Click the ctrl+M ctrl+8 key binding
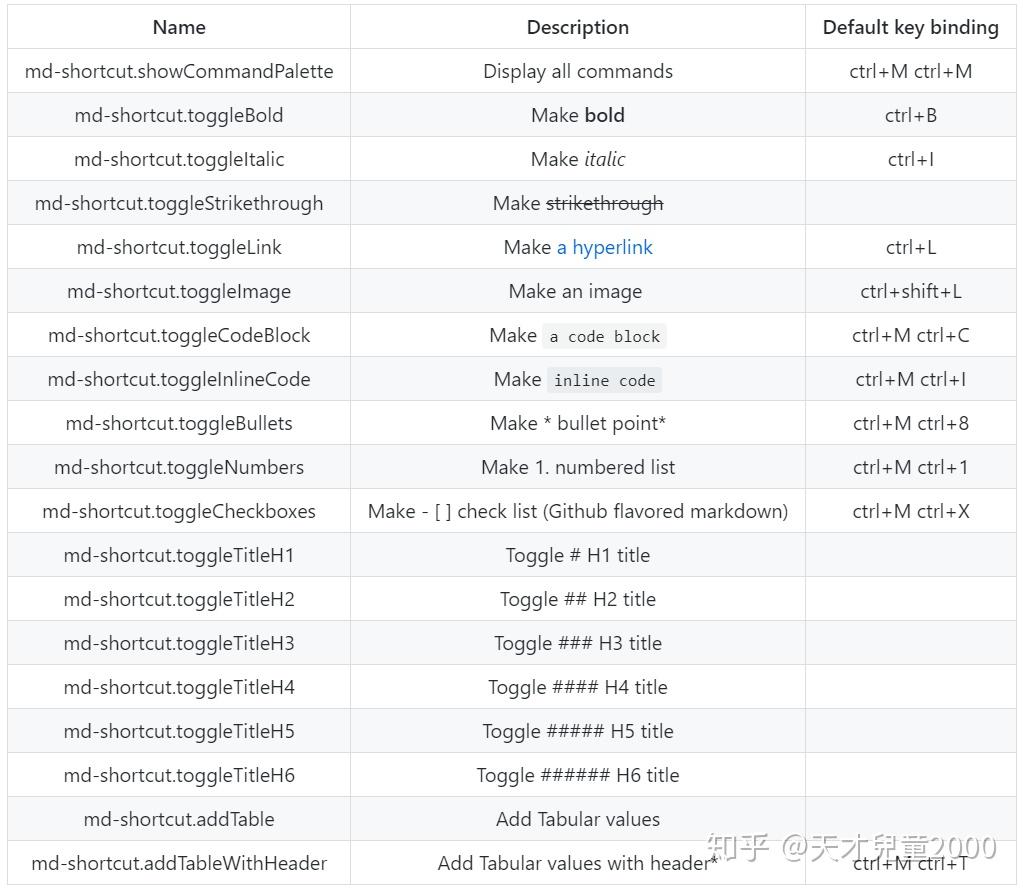This screenshot has width=1023, height=891. [910, 423]
